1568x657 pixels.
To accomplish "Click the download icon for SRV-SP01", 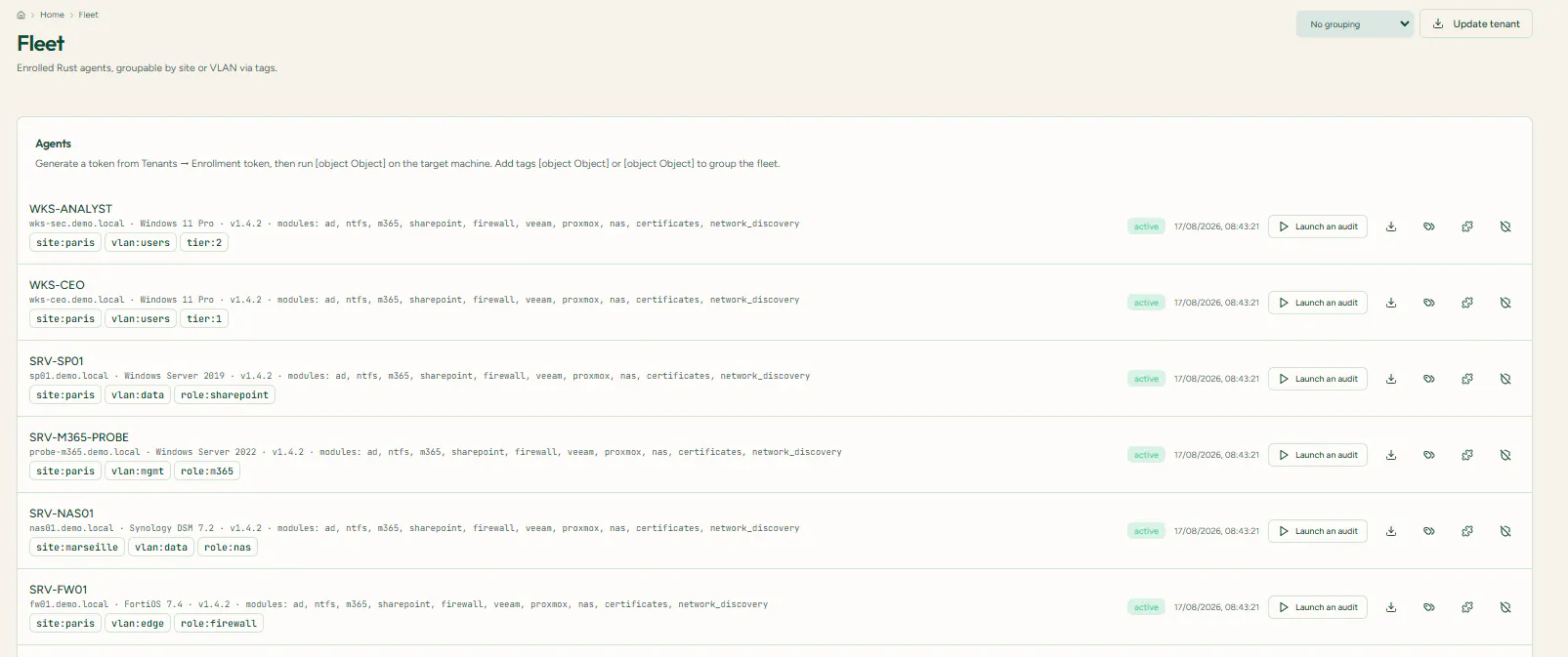I will click(x=1391, y=379).
